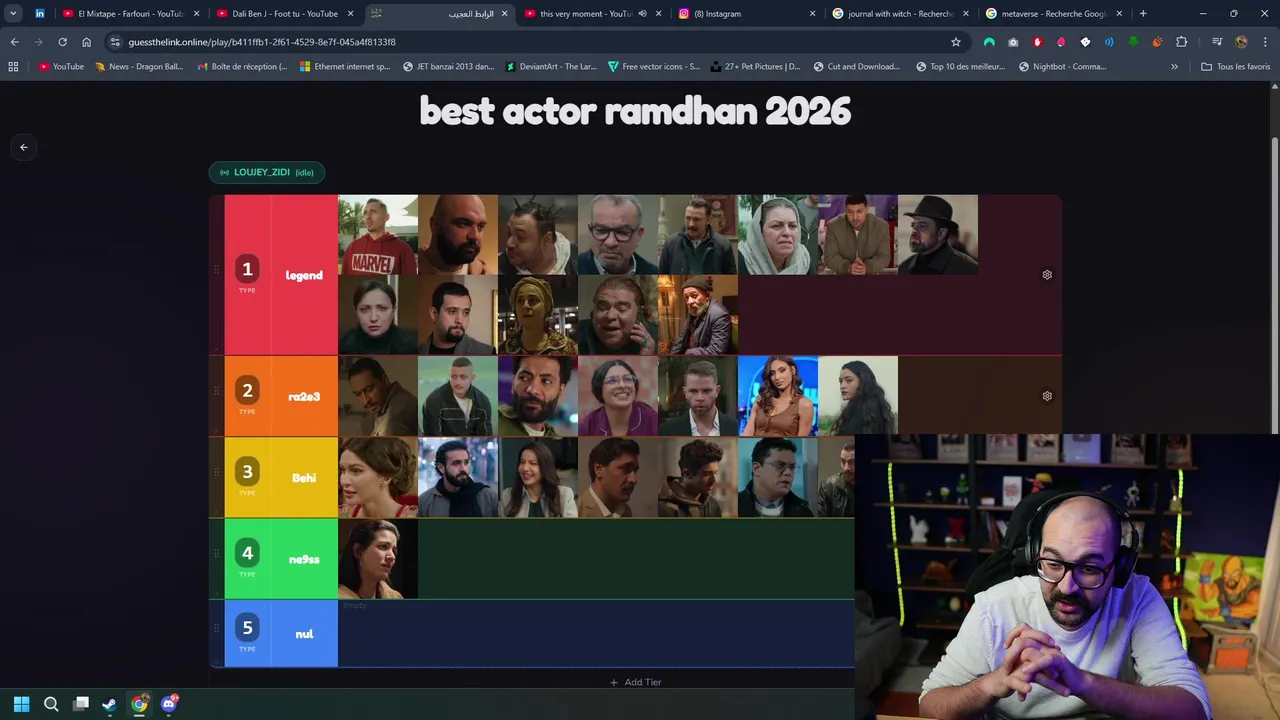Screen dimensions: 1280x720
Task: Open settings gear for the legend tier
Action: tap(1047, 275)
